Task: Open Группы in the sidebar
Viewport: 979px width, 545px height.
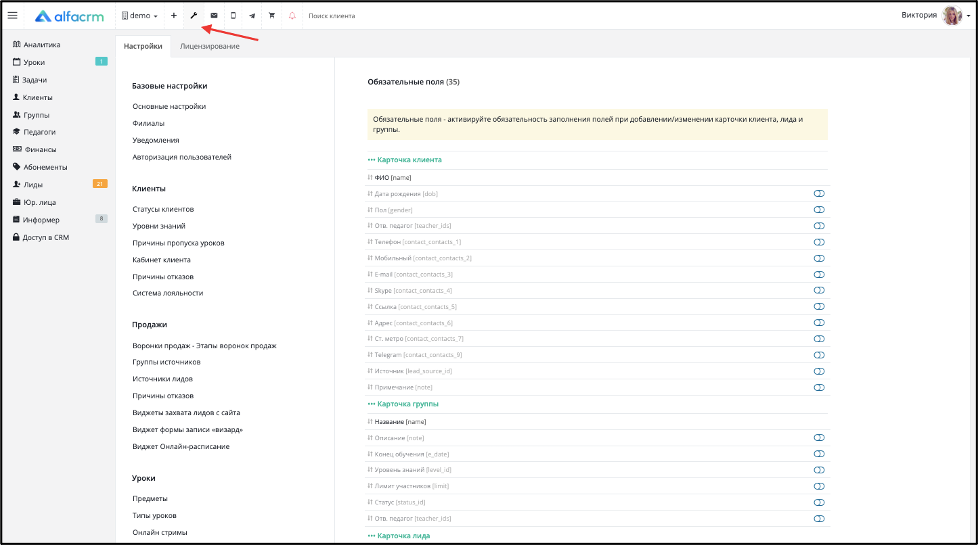Action: point(31,115)
